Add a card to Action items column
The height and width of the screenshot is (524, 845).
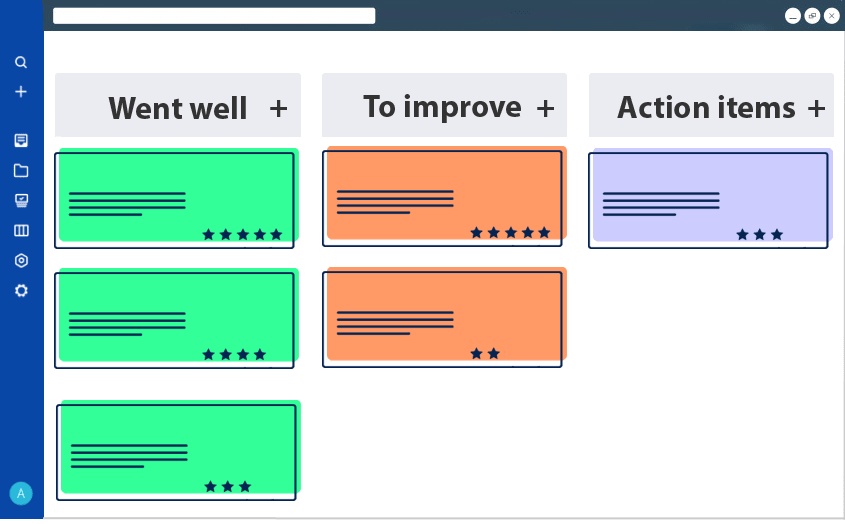816,108
